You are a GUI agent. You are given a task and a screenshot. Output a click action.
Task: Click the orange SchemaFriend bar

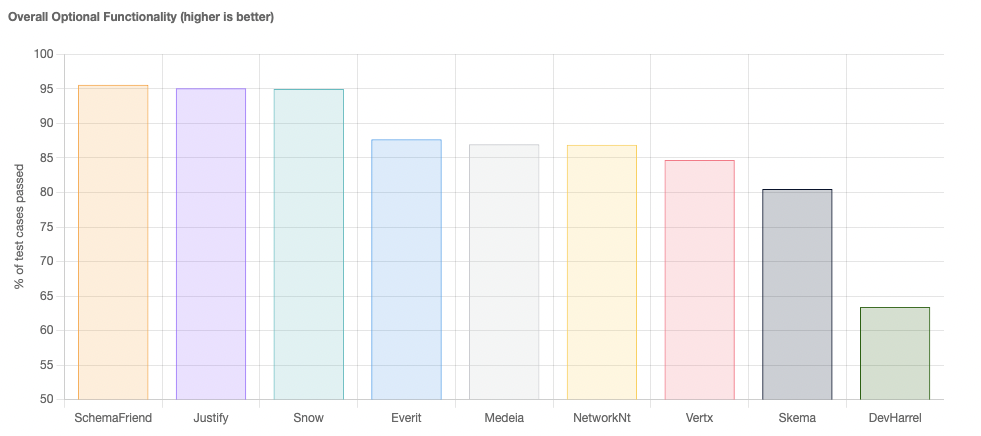pos(113,242)
